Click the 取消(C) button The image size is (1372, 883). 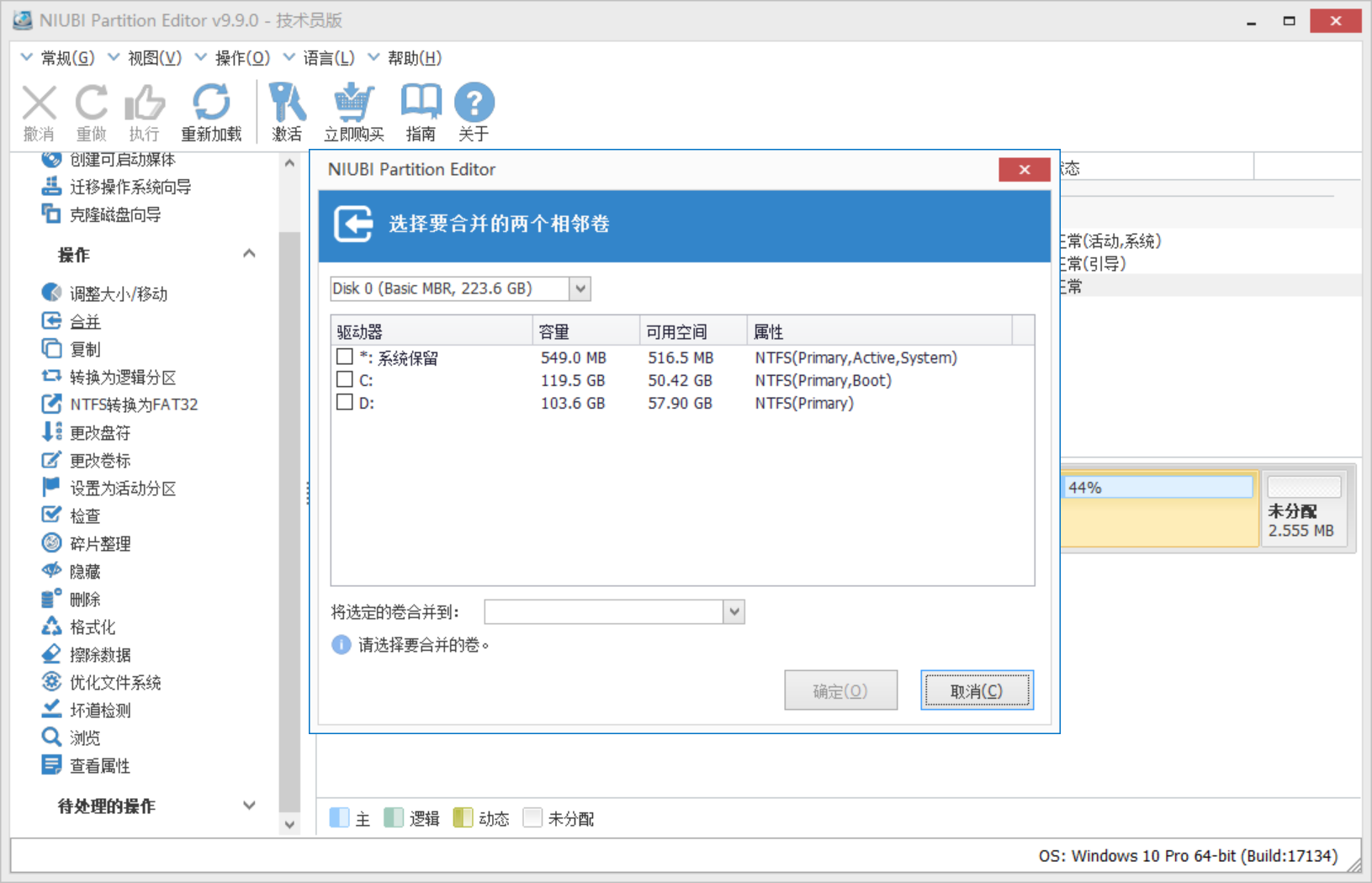pyautogui.click(x=977, y=690)
